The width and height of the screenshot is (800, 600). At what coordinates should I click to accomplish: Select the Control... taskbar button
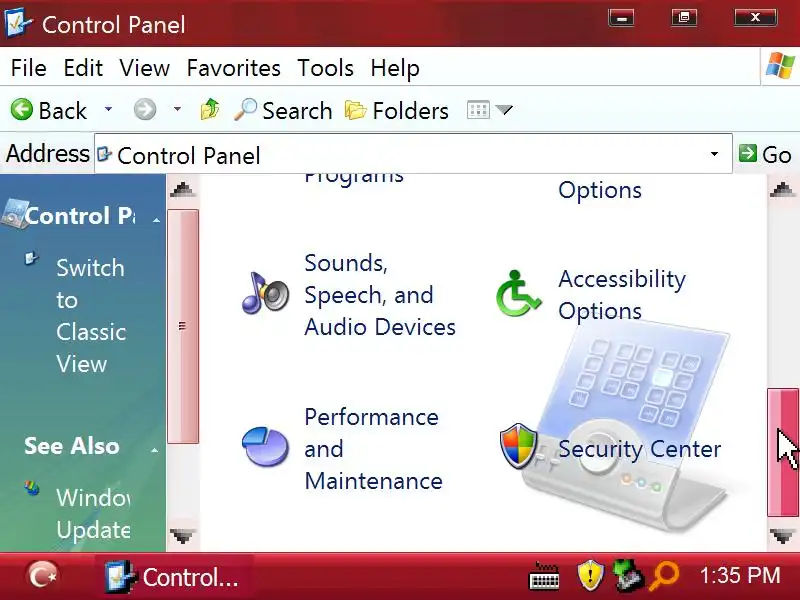pyautogui.click(x=172, y=577)
